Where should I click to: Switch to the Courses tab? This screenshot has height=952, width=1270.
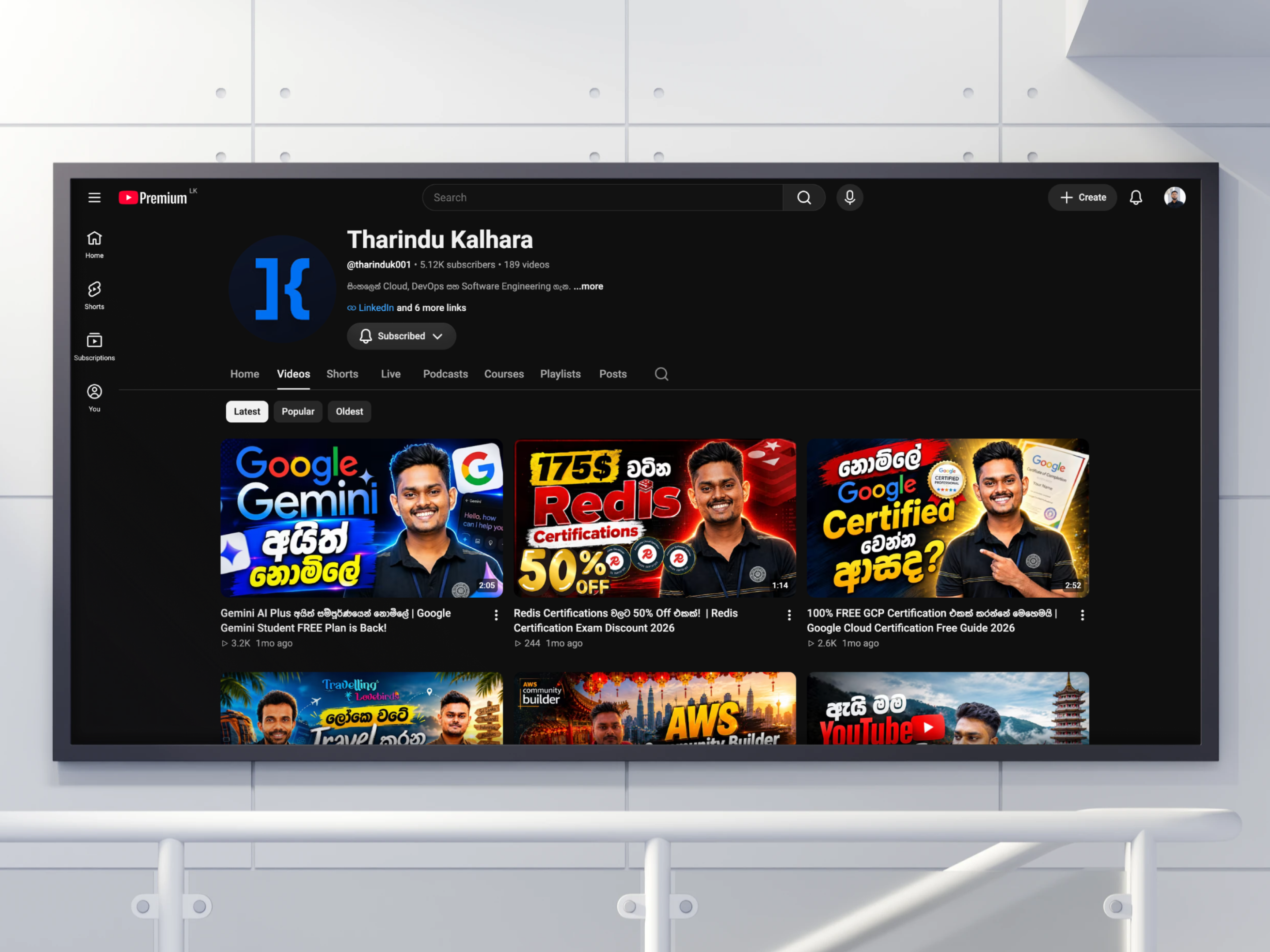[x=504, y=374]
